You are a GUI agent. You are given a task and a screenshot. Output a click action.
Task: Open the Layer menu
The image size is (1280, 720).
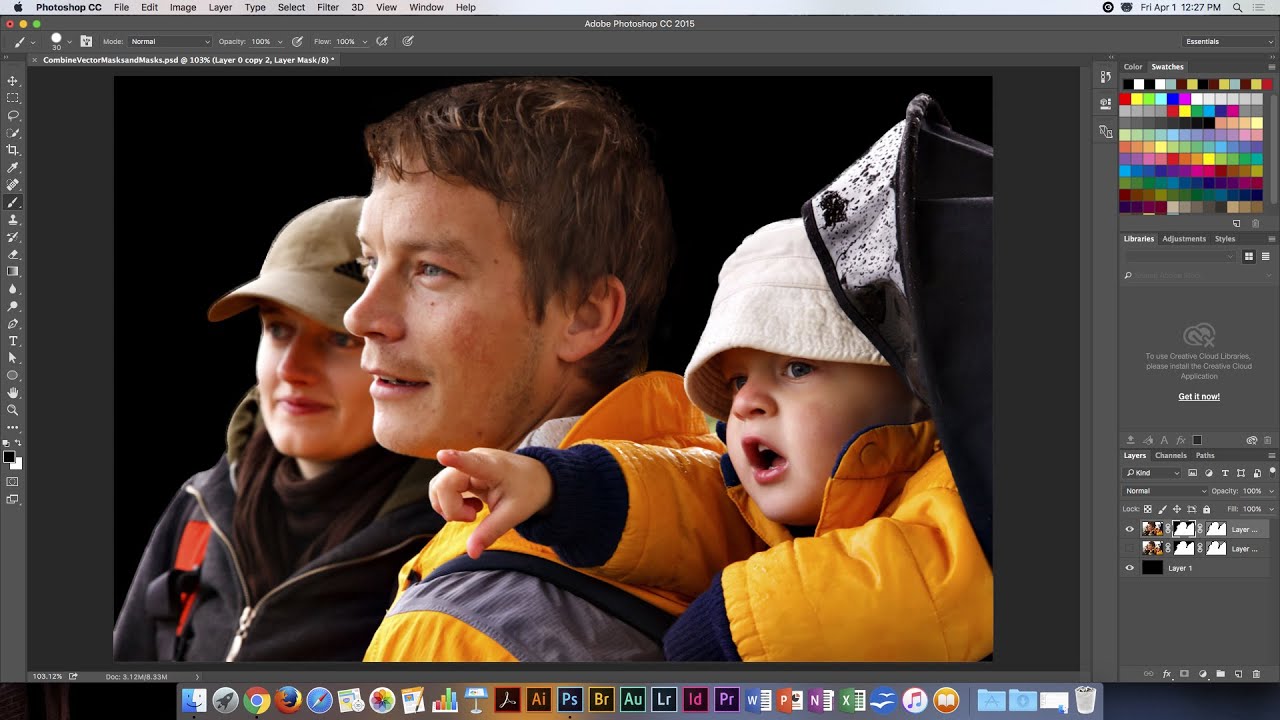click(220, 7)
